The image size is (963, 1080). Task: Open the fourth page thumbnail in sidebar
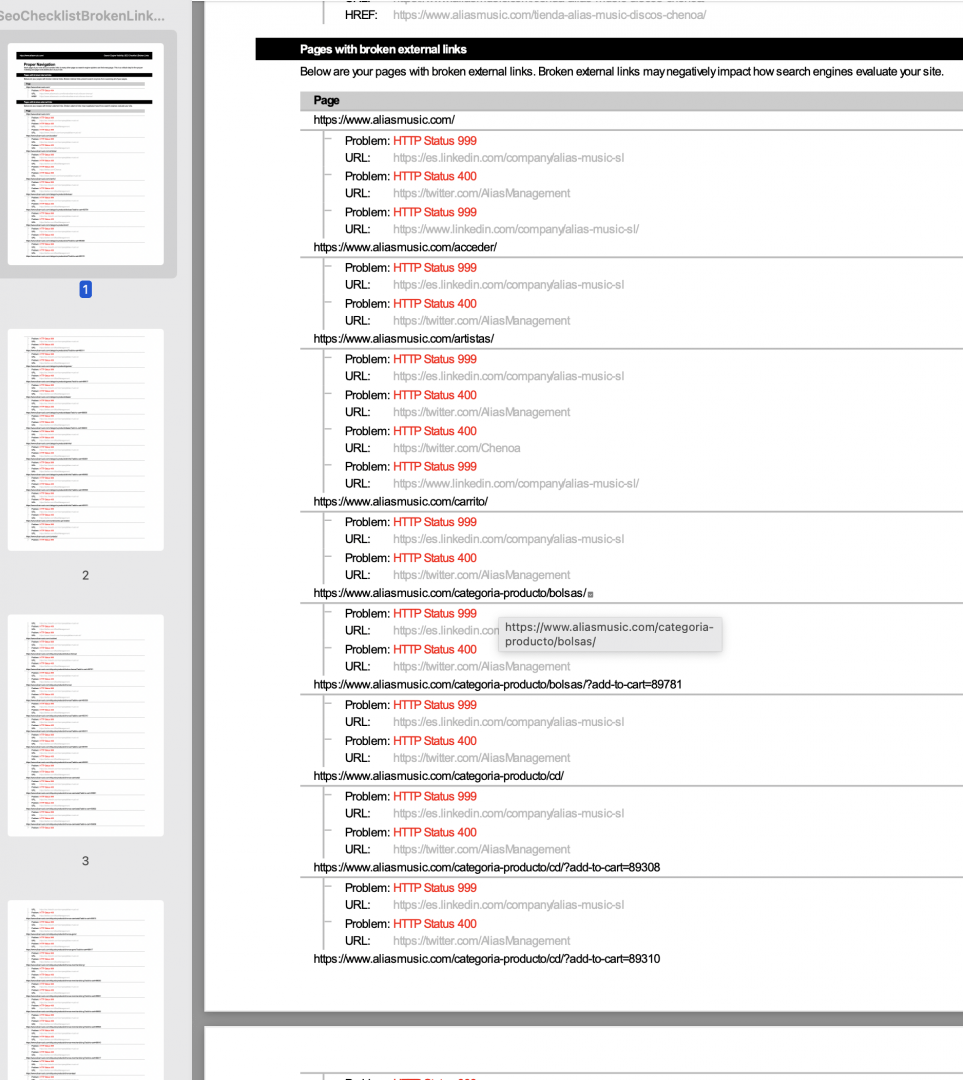click(85, 990)
